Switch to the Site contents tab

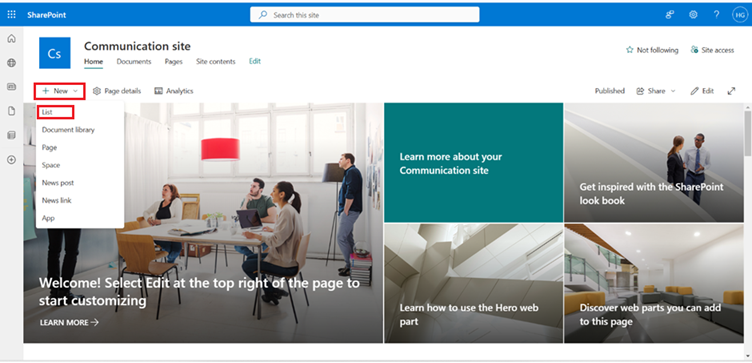point(216,61)
